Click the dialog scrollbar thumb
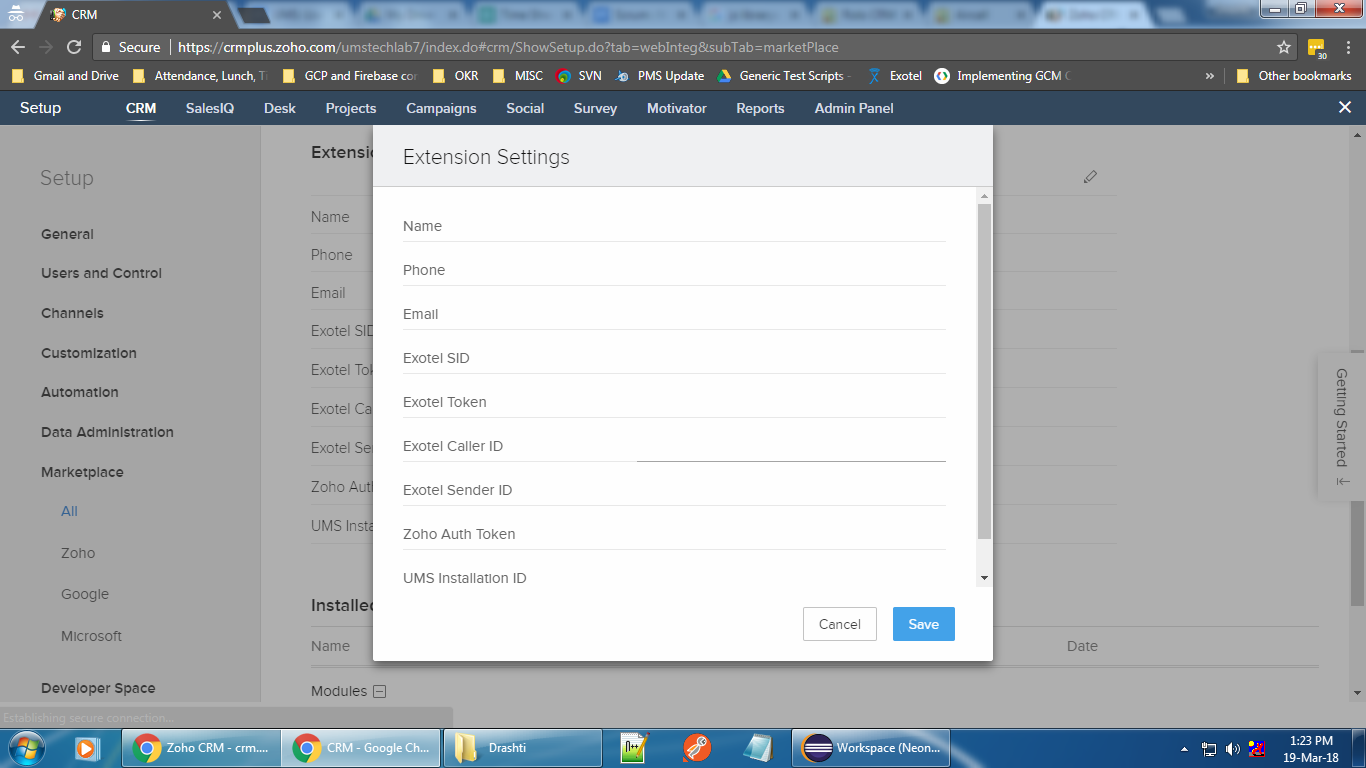1366x768 pixels. coord(984,372)
